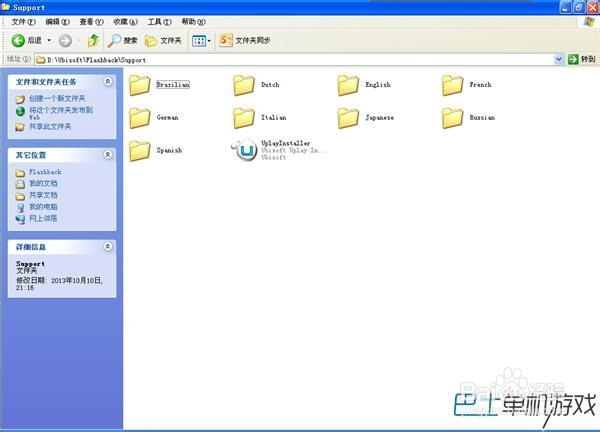Collapse the Other Places (其它位置) panel
This screenshot has width=600, height=432.
108,155
